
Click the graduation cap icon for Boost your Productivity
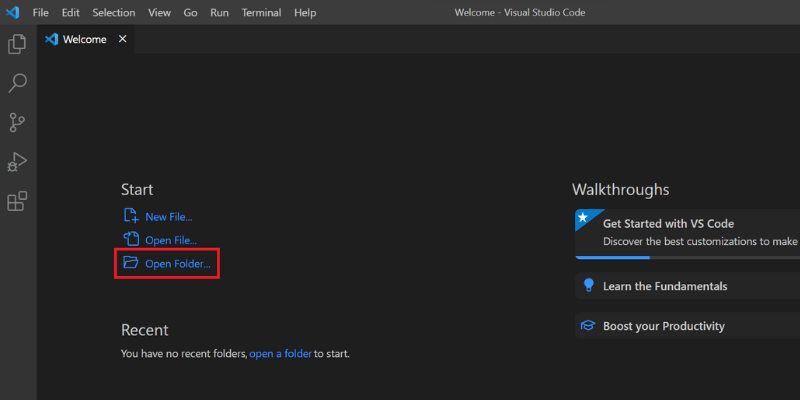[588, 326]
